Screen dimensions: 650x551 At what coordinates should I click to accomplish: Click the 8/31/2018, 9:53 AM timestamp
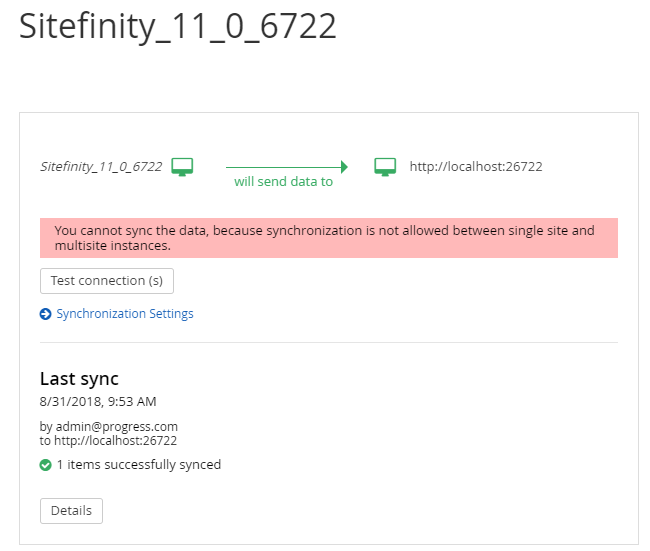tap(98, 402)
